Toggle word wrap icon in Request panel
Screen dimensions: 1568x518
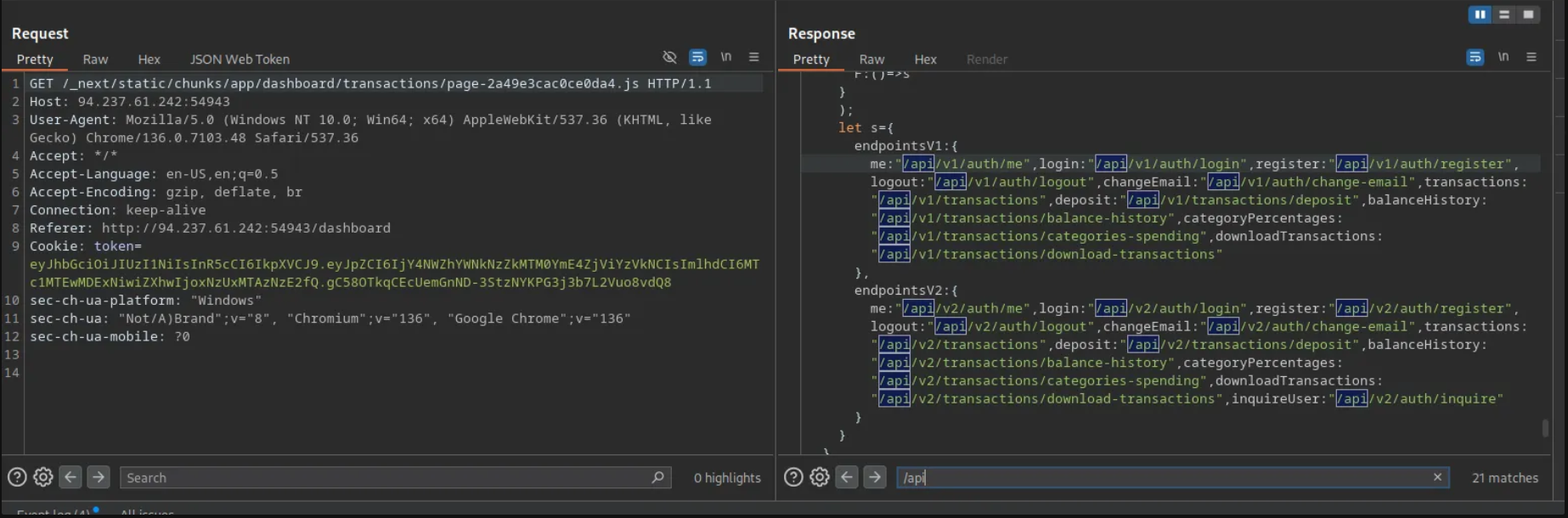click(697, 57)
